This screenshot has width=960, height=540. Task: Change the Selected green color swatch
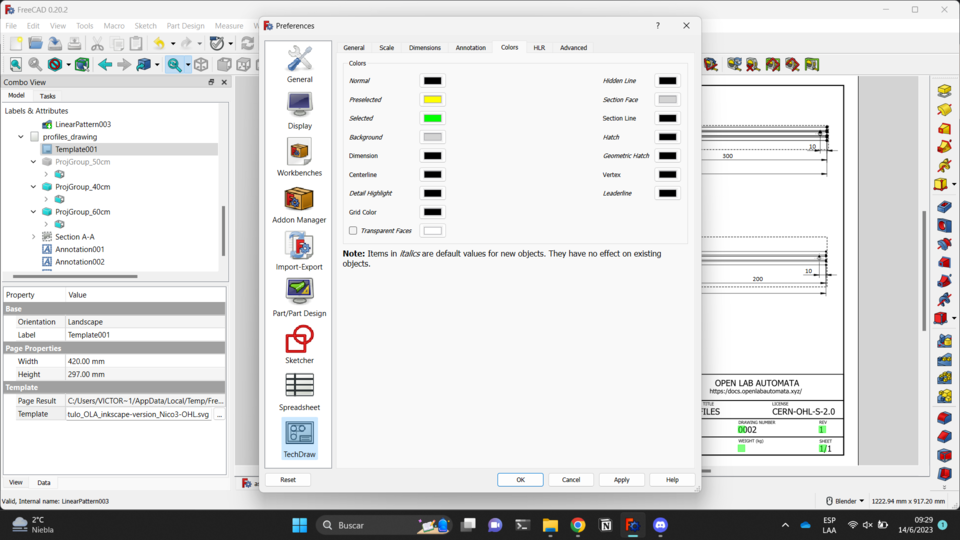point(432,118)
